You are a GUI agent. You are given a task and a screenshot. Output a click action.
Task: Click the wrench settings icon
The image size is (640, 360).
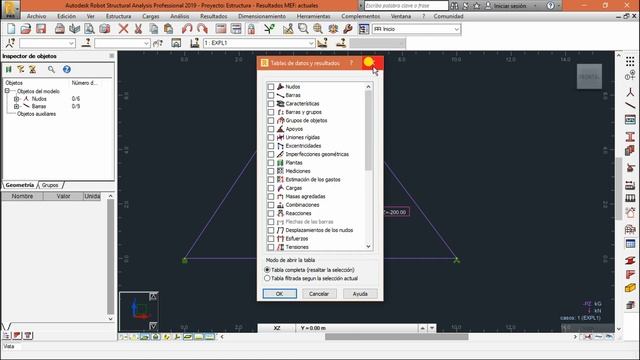click(x=348, y=29)
